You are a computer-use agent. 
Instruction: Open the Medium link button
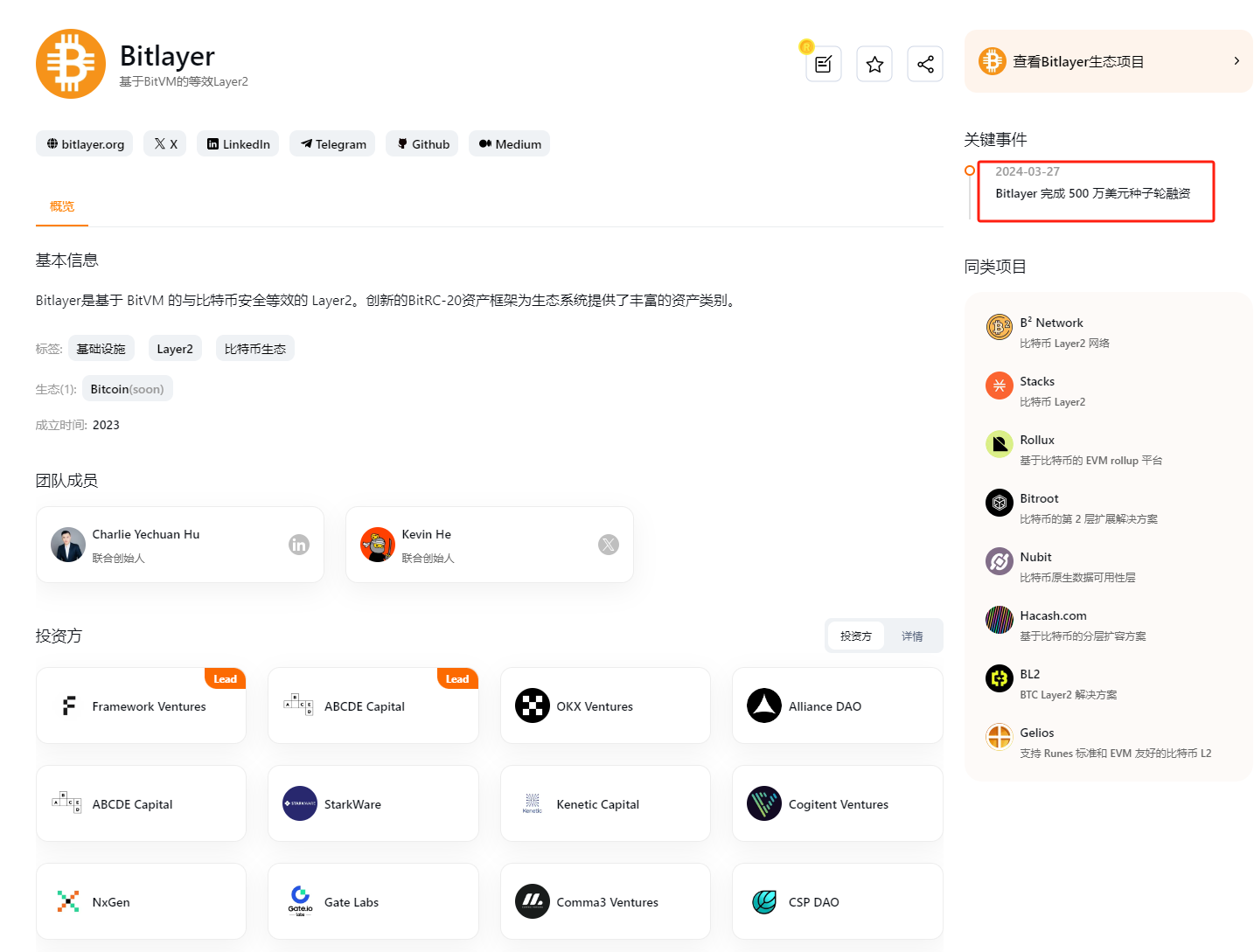coord(510,144)
